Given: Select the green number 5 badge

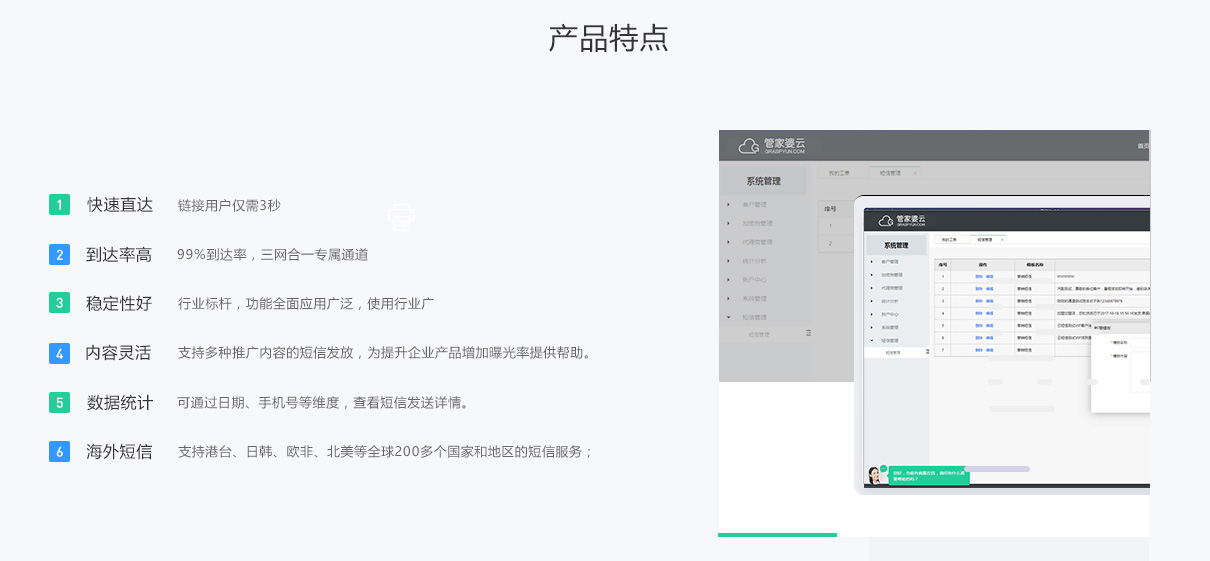Looking at the screenshot, I should click(59, 403).
